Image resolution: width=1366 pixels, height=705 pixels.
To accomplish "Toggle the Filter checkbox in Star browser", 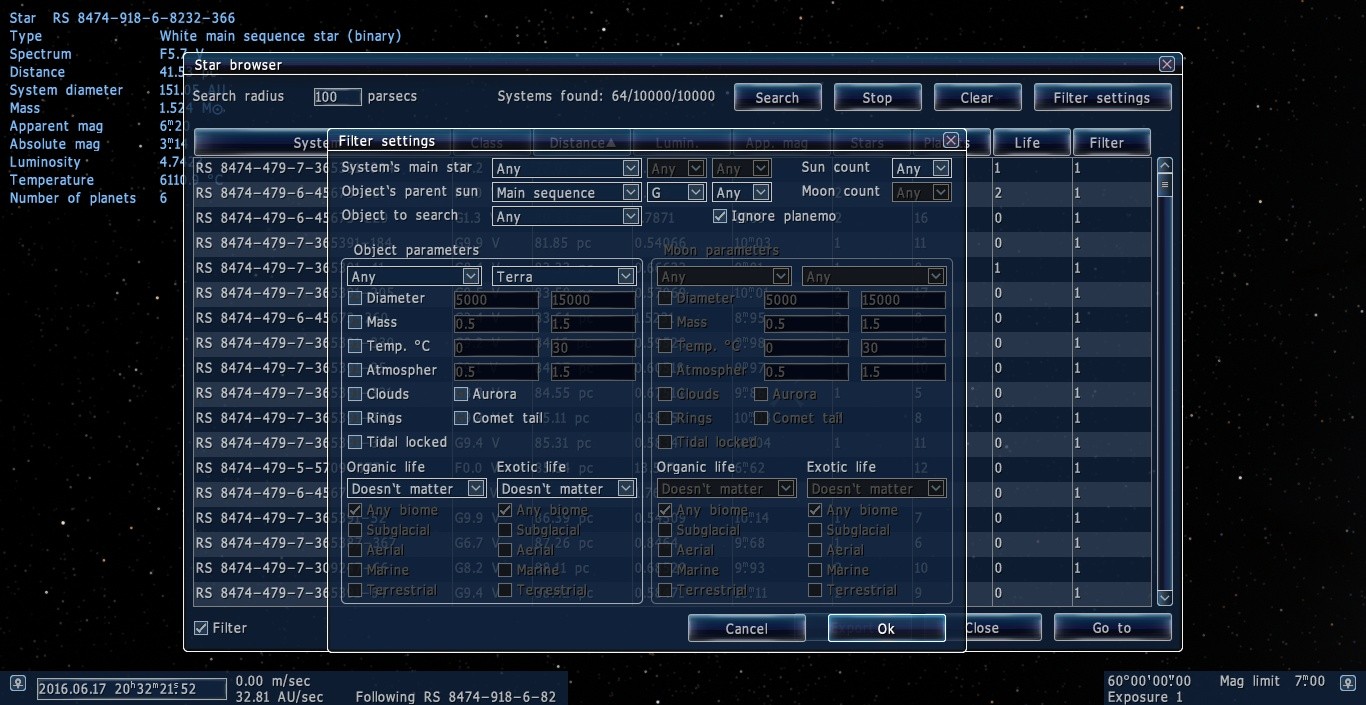I will (201, 628).
